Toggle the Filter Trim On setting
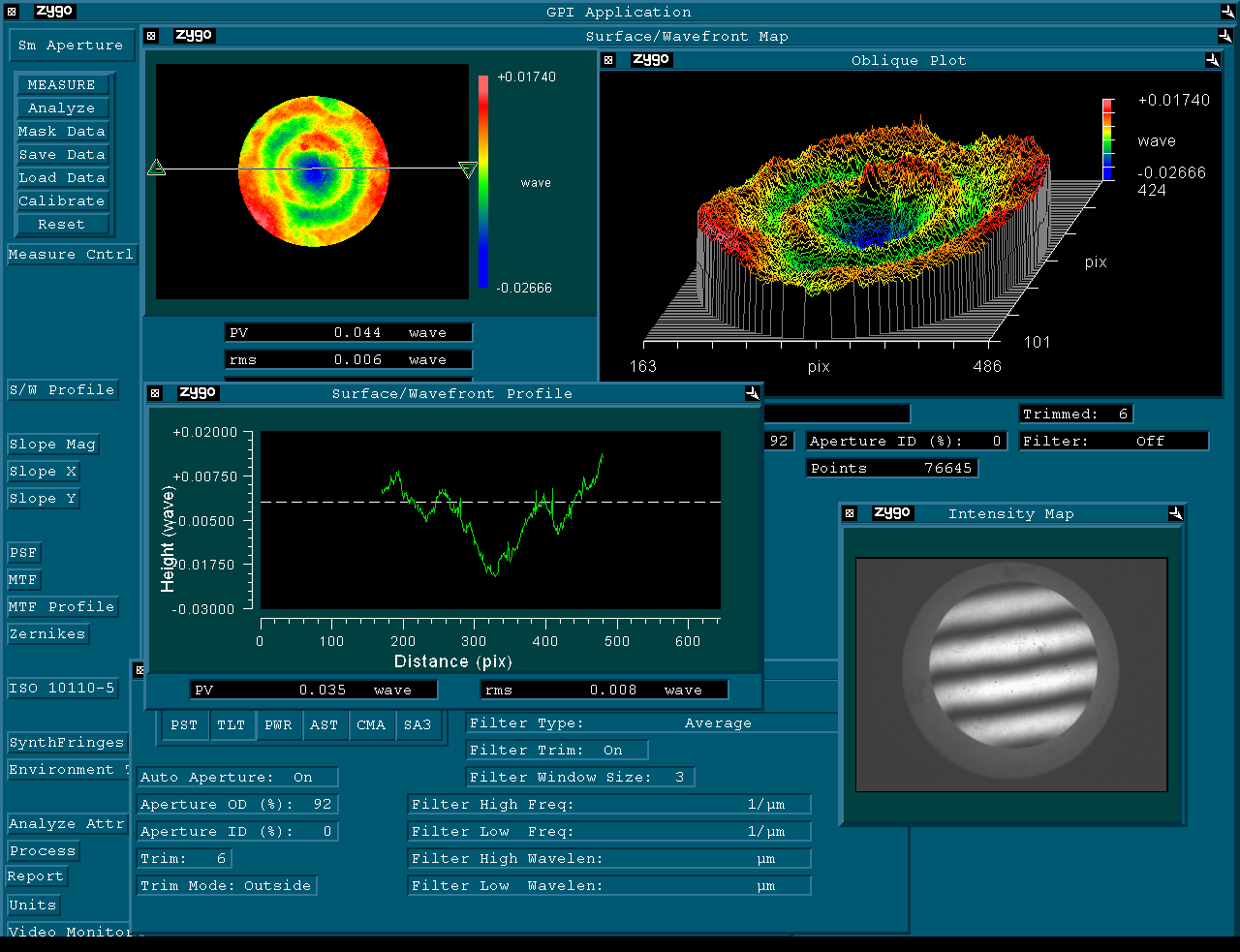1240x952 pixels. pos(556,750)
